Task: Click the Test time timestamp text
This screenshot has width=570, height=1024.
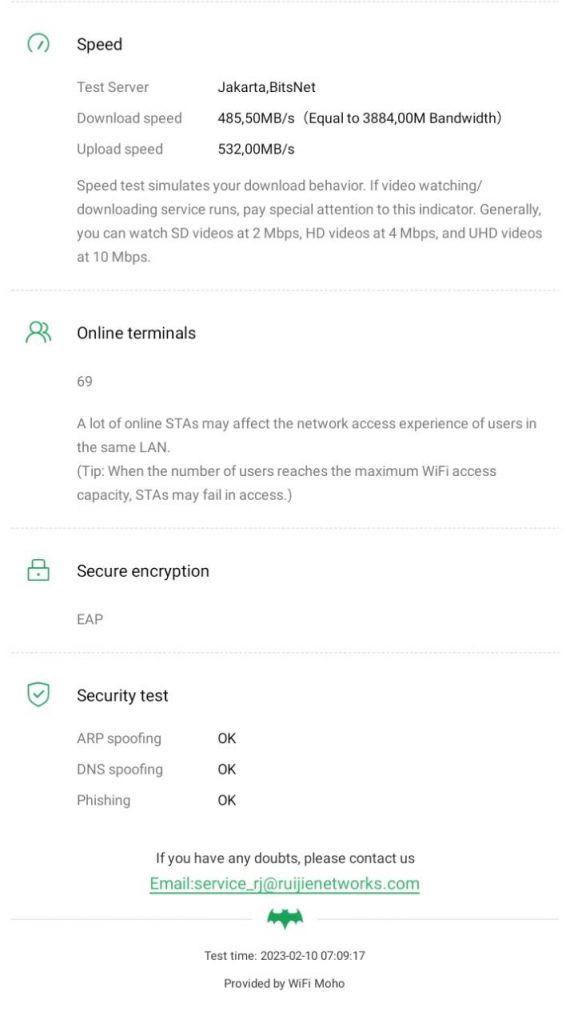Action: 285,955
